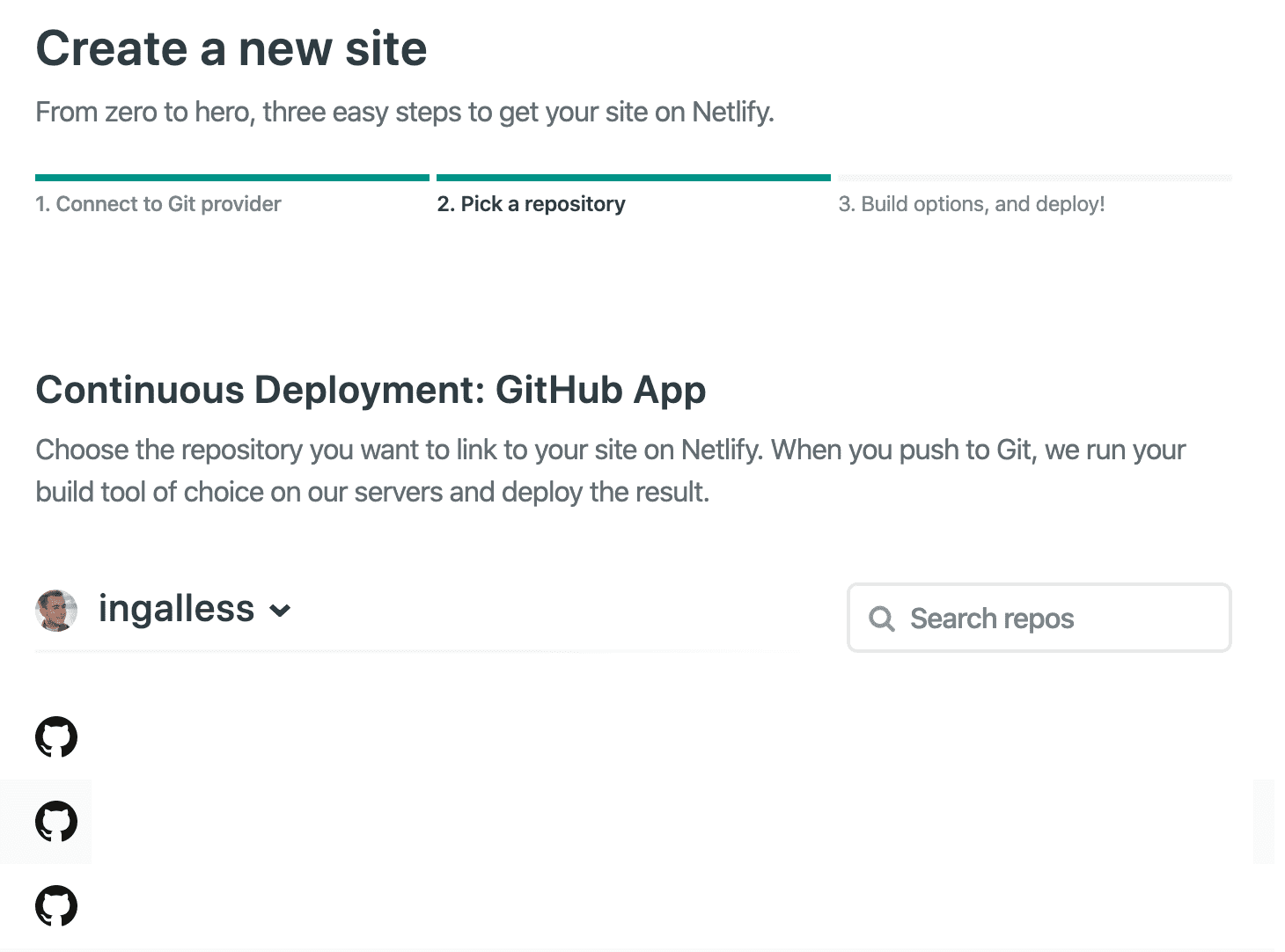Click the second GitHub octocat icon
The image size is (1285, 952).
[x=56, y=822]
